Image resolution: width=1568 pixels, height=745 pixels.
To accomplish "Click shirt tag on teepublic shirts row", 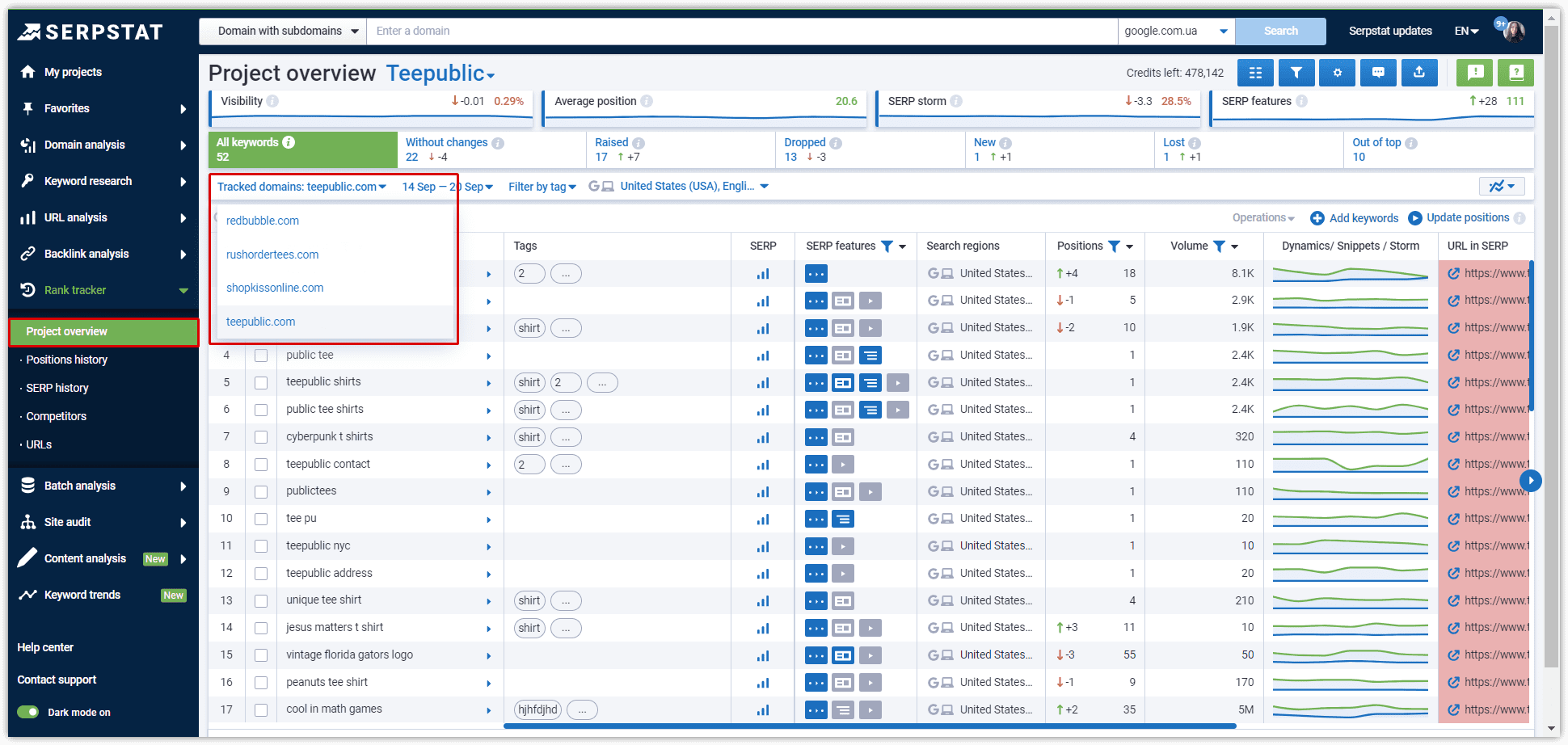I will [529, 383].
